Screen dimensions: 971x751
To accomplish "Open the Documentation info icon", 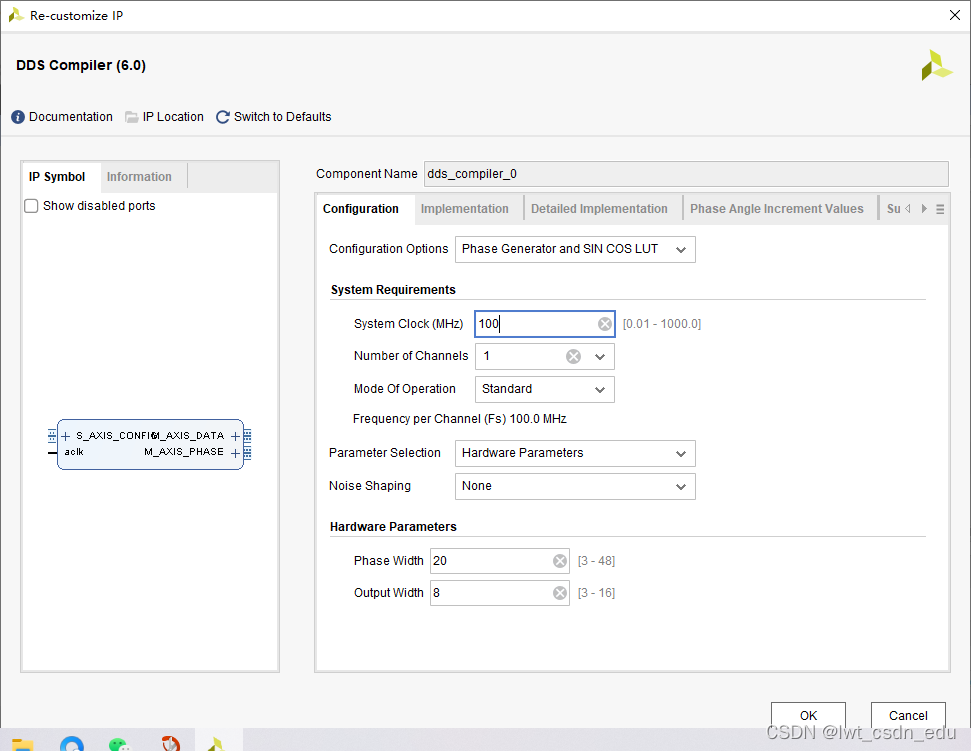I will pyautogui.click(x=18, y=117).
